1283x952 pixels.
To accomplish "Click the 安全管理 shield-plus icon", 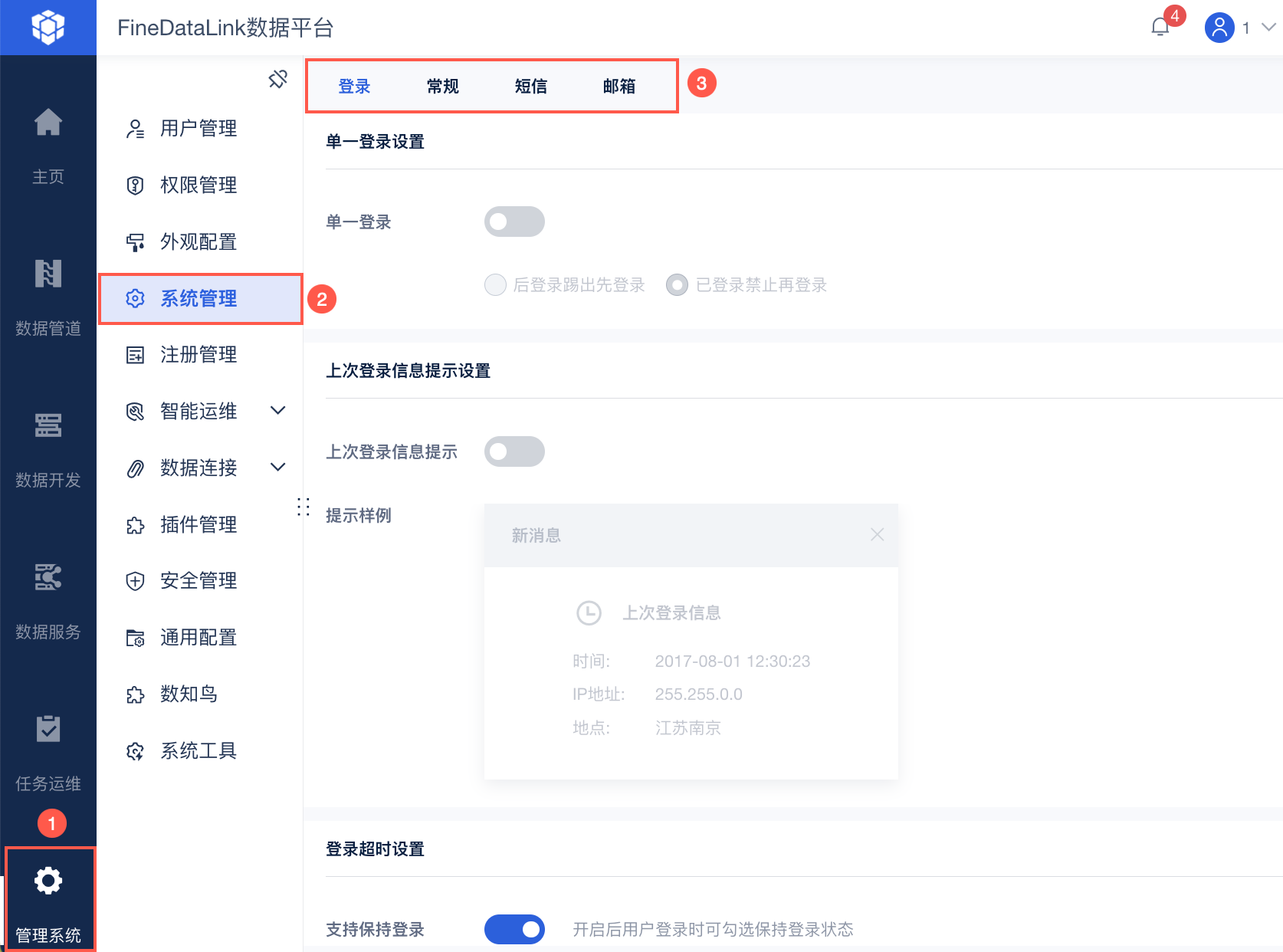I will tap(135, 581).
